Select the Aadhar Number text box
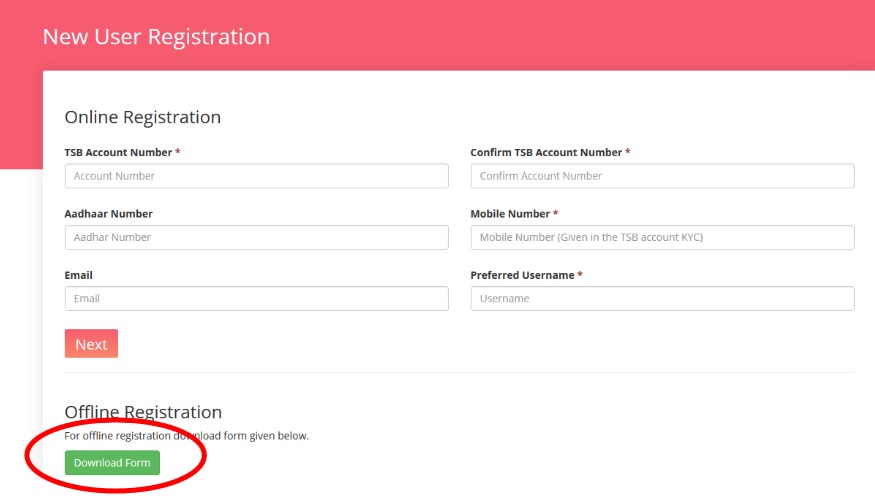This screenshot has height=496, width=875. (256, 237)
